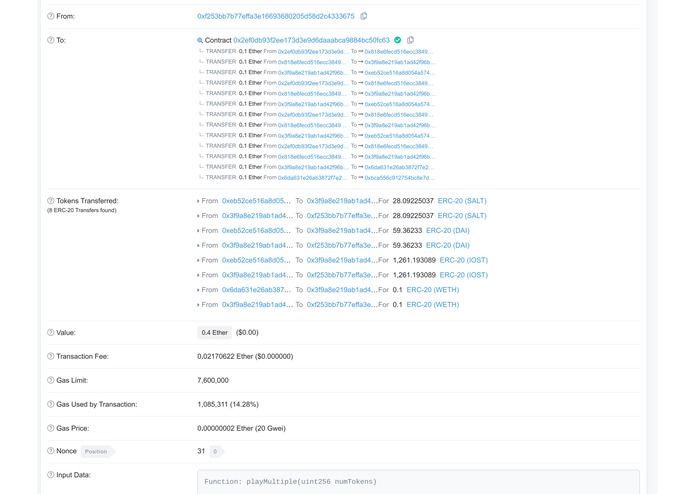Click the green verified checkmark beside the contract address
695x494 pixels.
(x=398, y=40)
